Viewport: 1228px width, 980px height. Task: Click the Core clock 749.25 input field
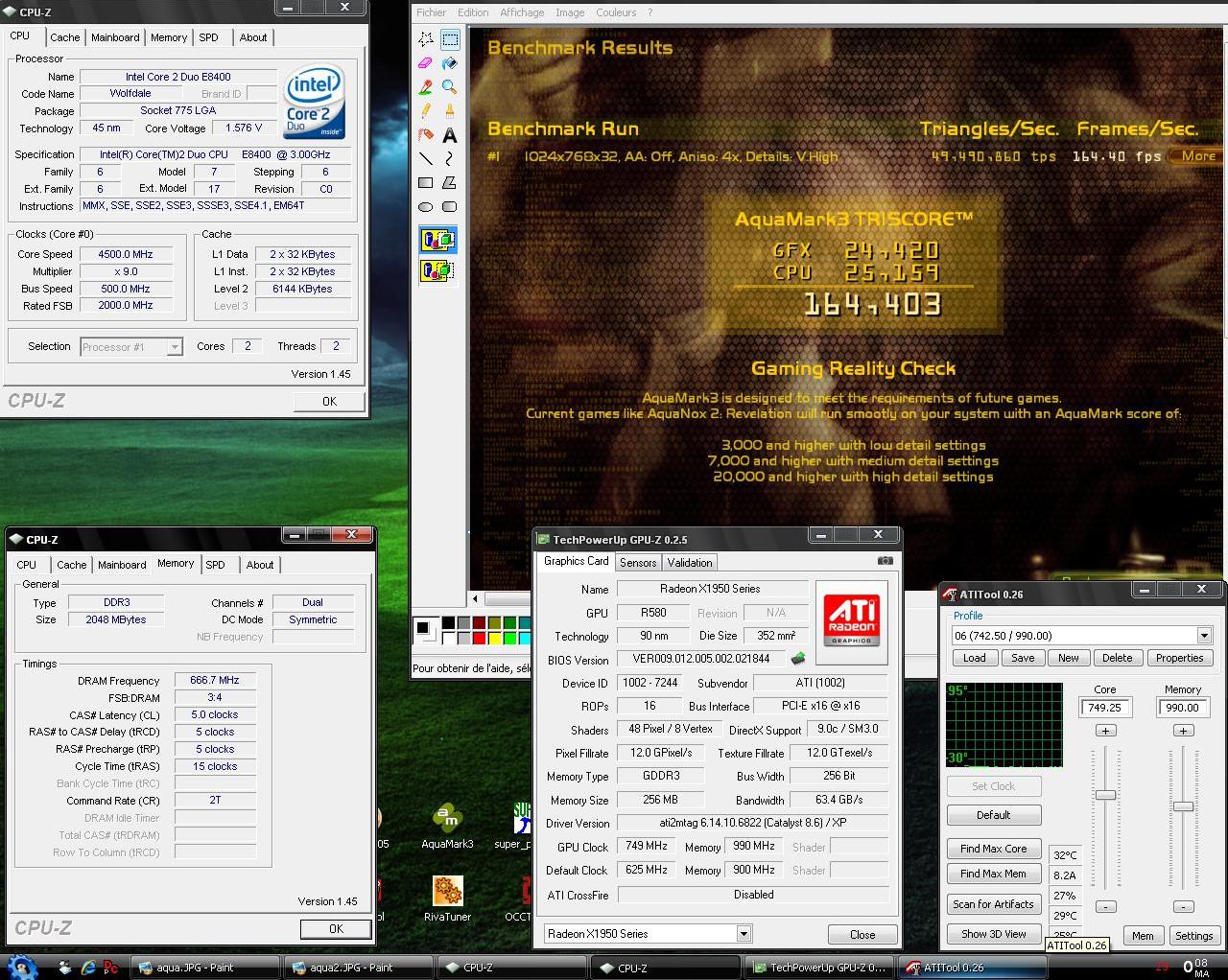coord(1105,708)
